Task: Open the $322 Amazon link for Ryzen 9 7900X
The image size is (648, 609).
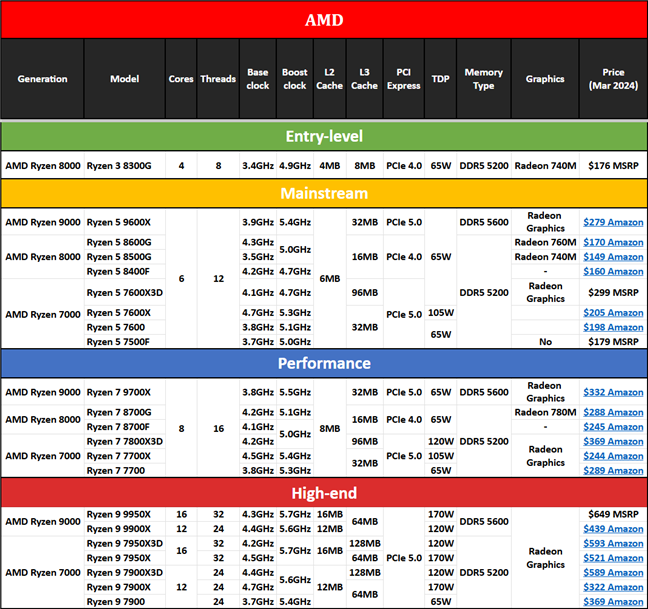Action: 613,587
